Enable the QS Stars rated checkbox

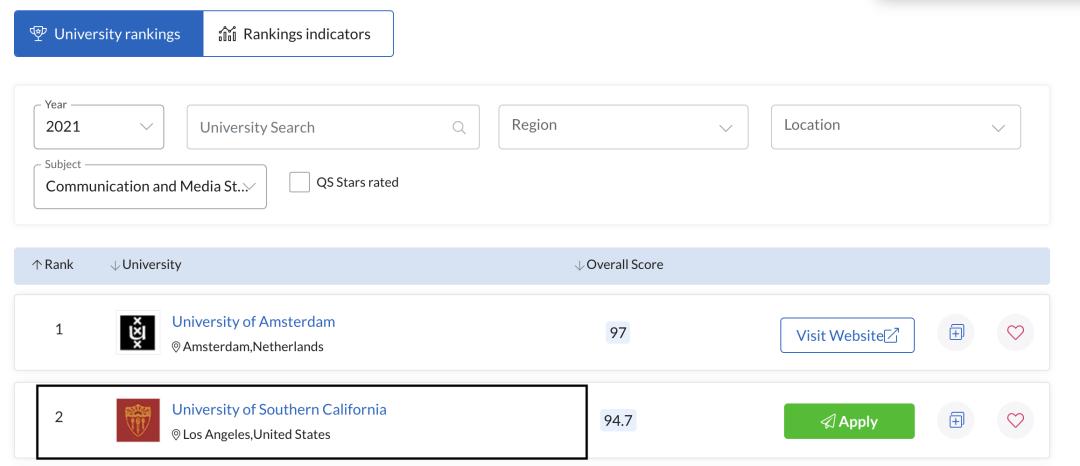[299, 182]
